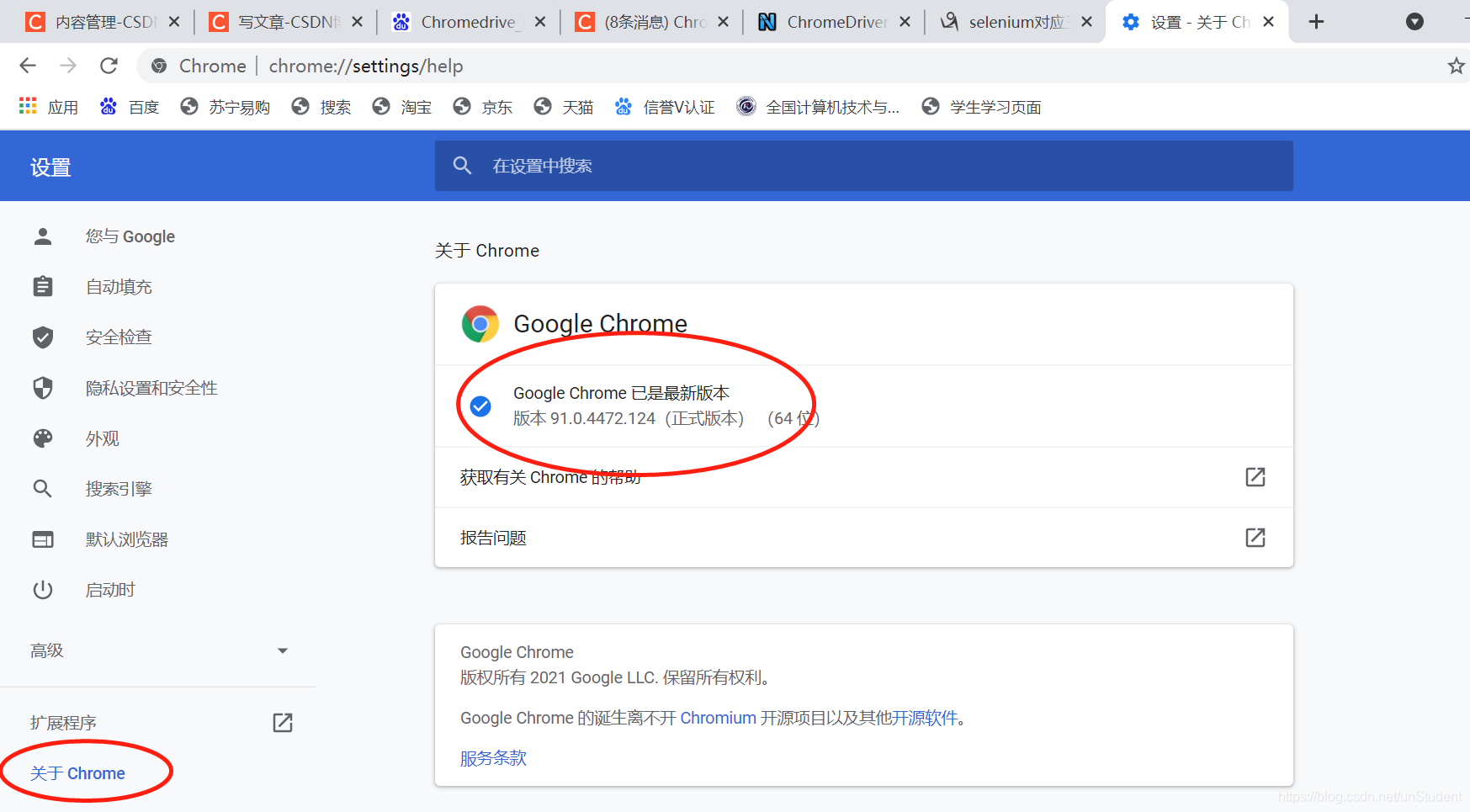This screenshot has height=812, width=1470.
Task: Expand the 高级 advanced section
Action: point(157,650)
